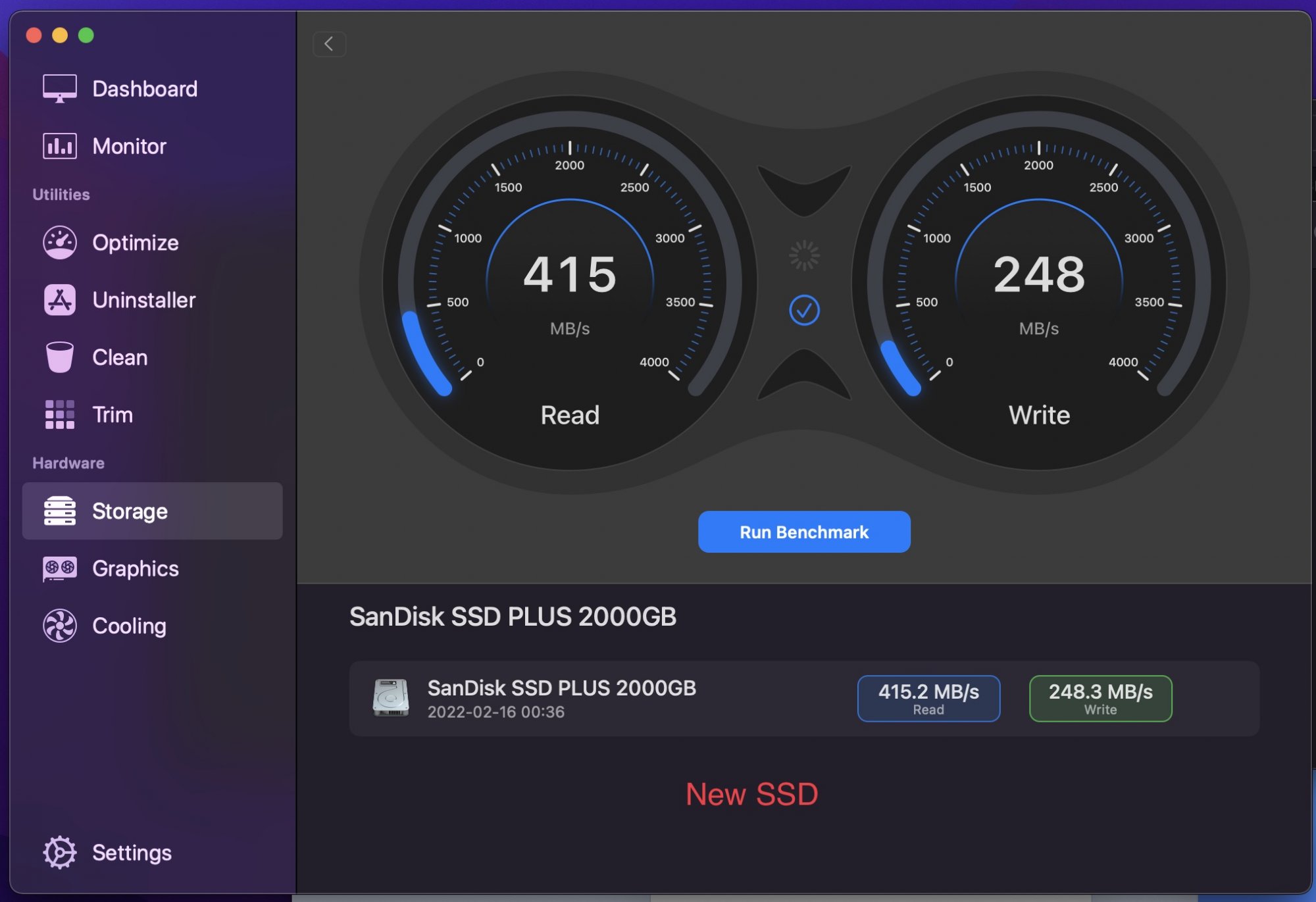The height and width of the screenshot is (902, 1316).
Task: Click the 415.2 MB/s Read badge
Action: pyautogui.click(x=928, y=699)
